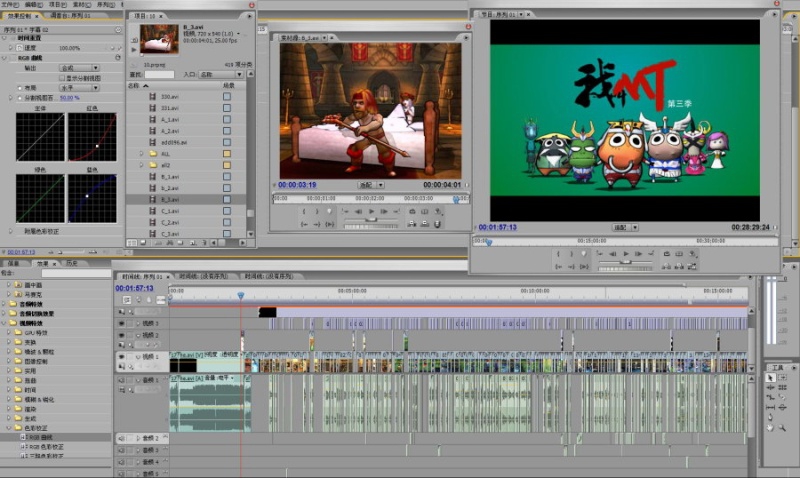The width and height of the screenshot is (800, 478).
Task: Collapse the 视频特效 effects folder
Action: 5,323
